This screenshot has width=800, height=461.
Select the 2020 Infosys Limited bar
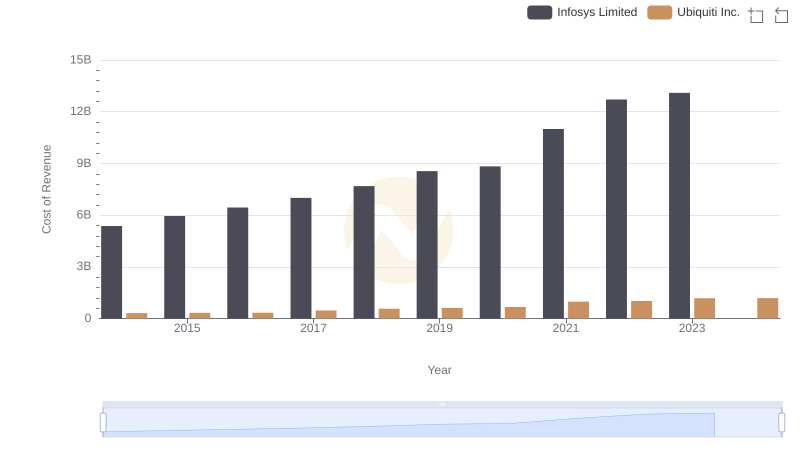(490, 242)
